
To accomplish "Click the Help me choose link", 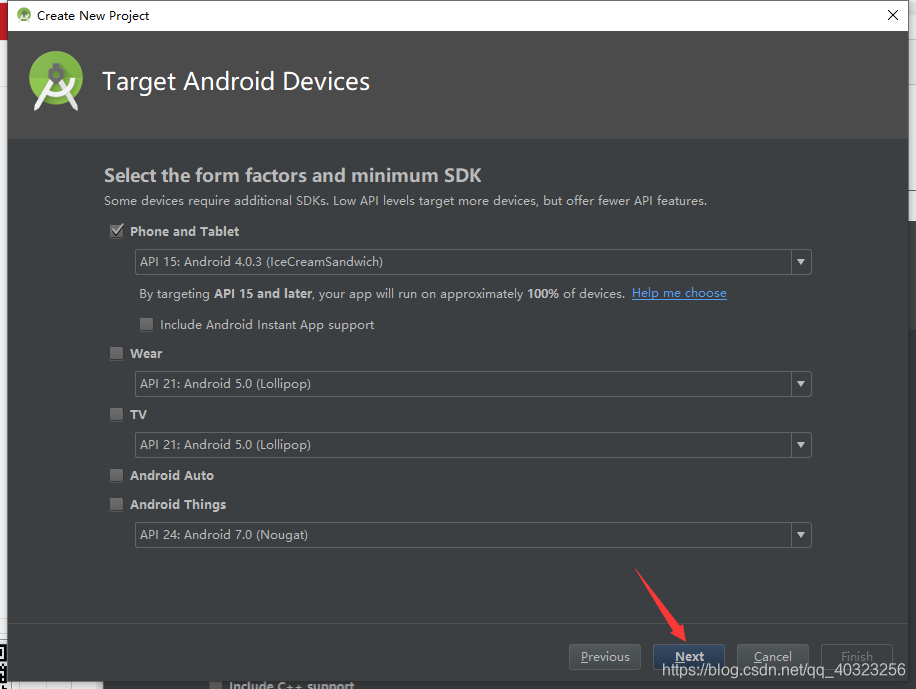I will pos(679,293).
